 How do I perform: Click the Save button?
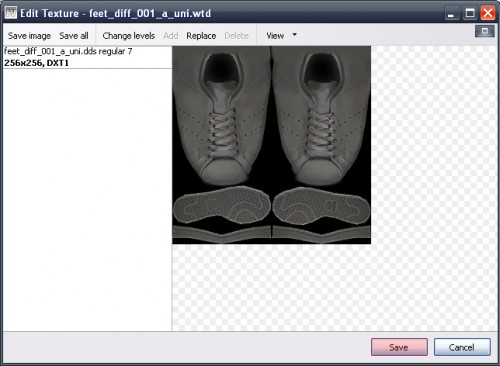click(x=399, y=347)
